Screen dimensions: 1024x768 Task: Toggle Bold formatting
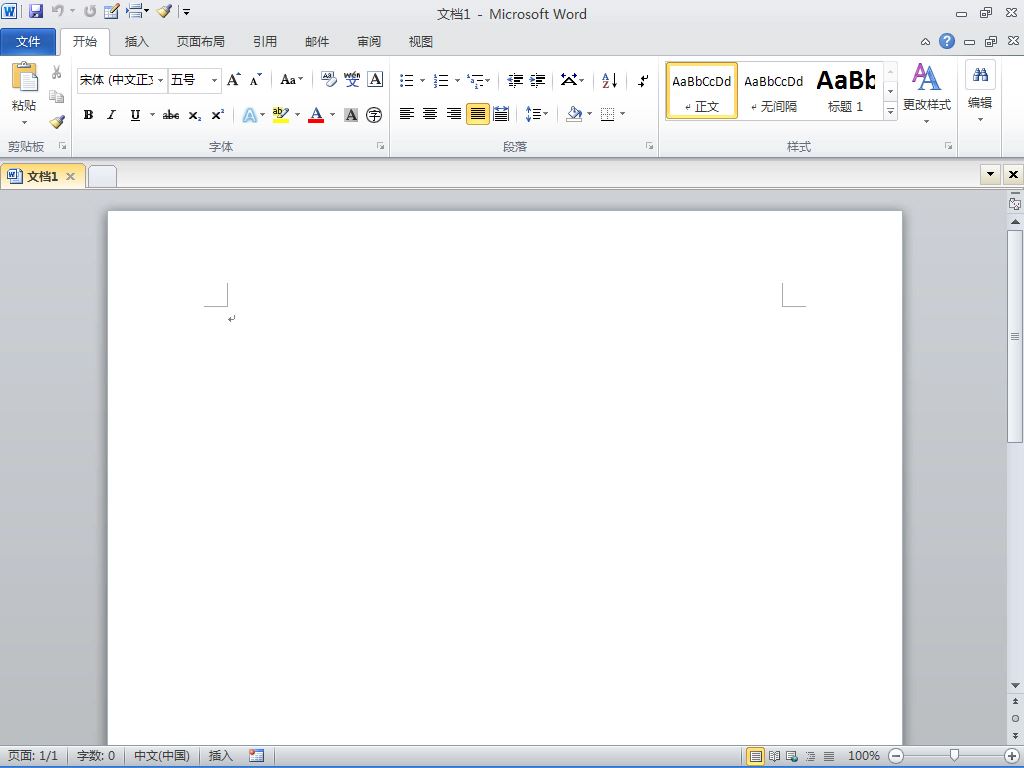pyautogui.click(x=88, y=115)
